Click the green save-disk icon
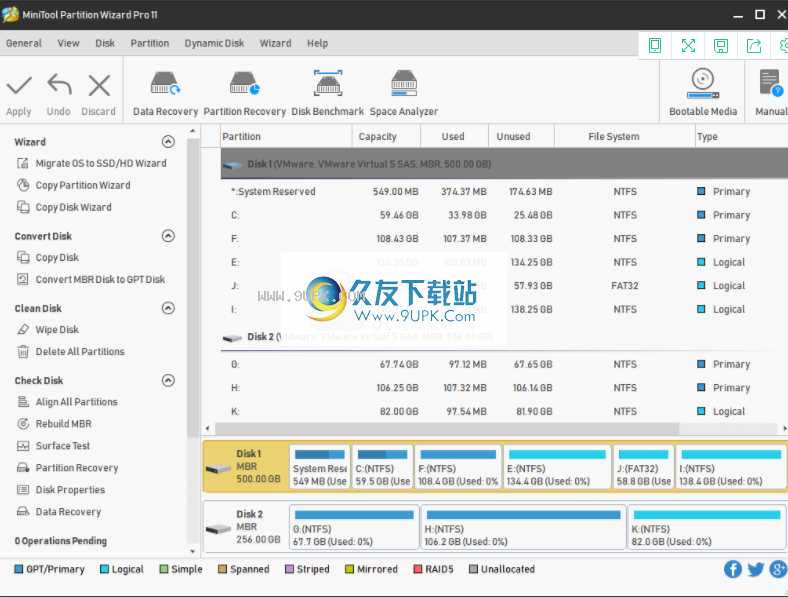788x598 pixels. (721, 46)
